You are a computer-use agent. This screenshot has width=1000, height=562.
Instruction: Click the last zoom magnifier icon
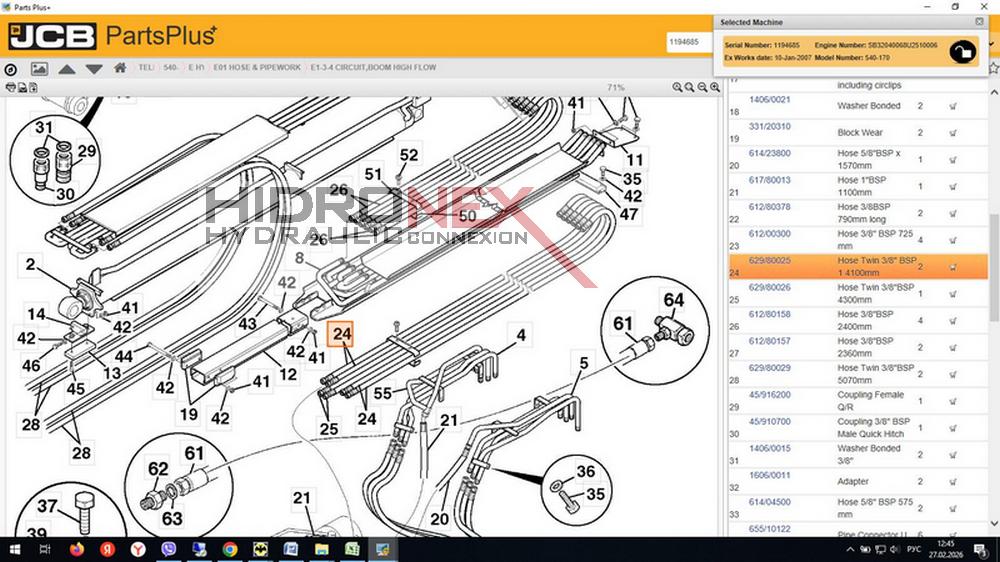tap(716, 88)
